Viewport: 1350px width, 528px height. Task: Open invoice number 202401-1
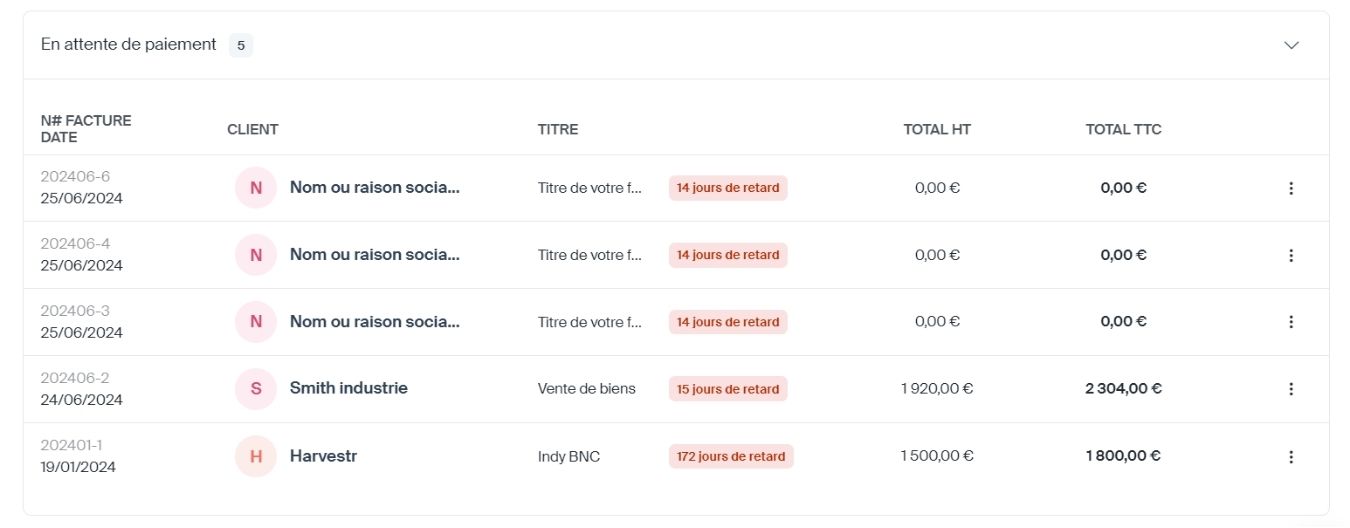click(71, 445)
